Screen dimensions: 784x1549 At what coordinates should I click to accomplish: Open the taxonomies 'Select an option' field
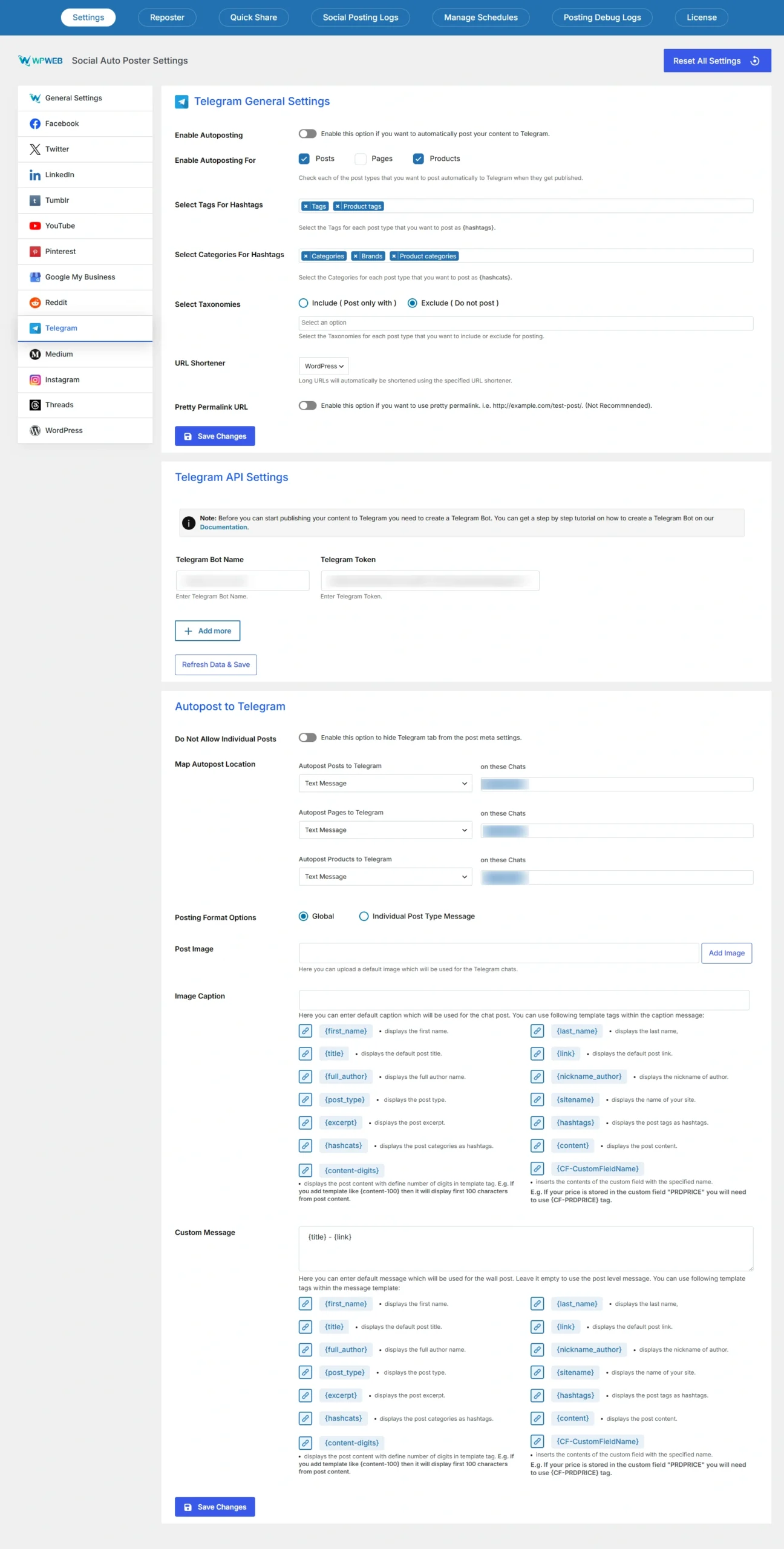point(526,323)
